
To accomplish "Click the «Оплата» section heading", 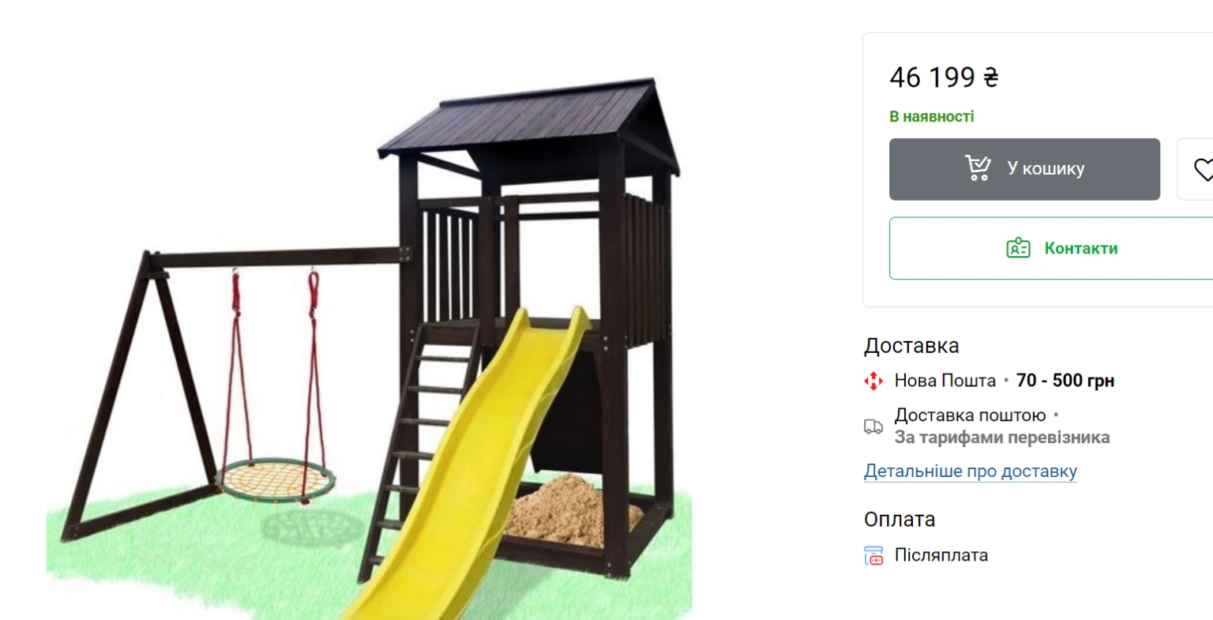I will (899, 519).
